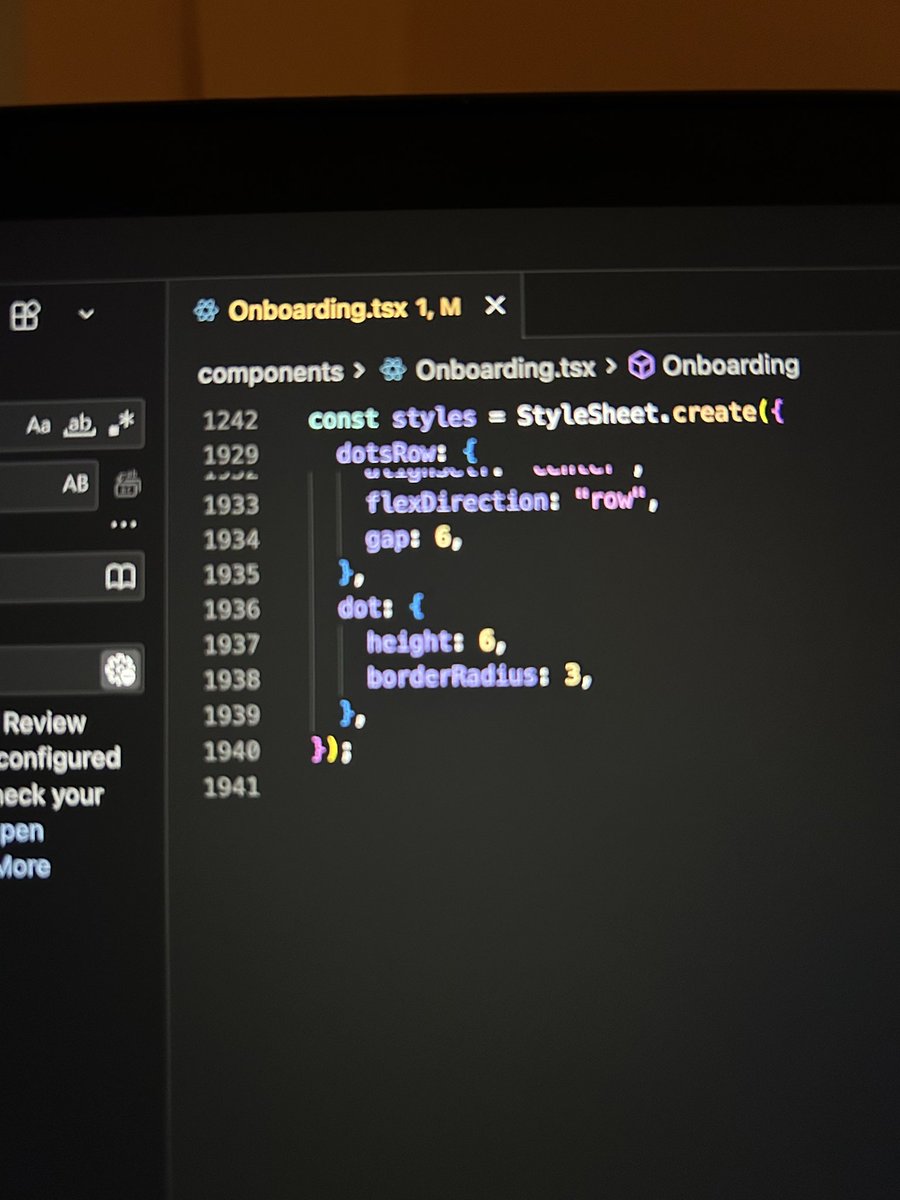Toggle Match Case in search

[x=39, y=426]
